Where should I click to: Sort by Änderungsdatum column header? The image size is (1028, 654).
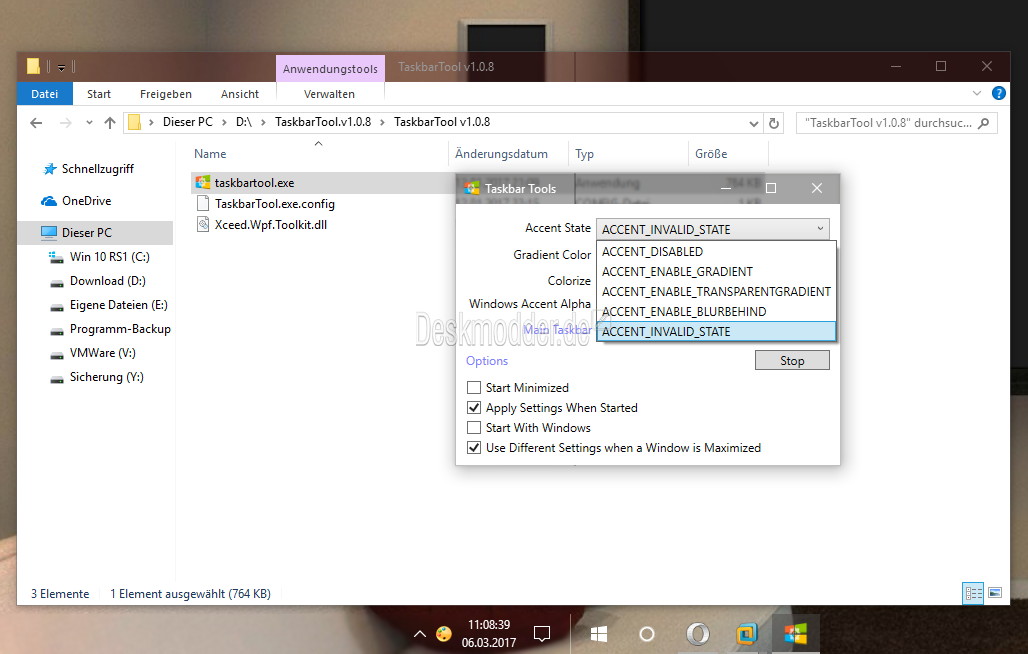pos(501,154)
